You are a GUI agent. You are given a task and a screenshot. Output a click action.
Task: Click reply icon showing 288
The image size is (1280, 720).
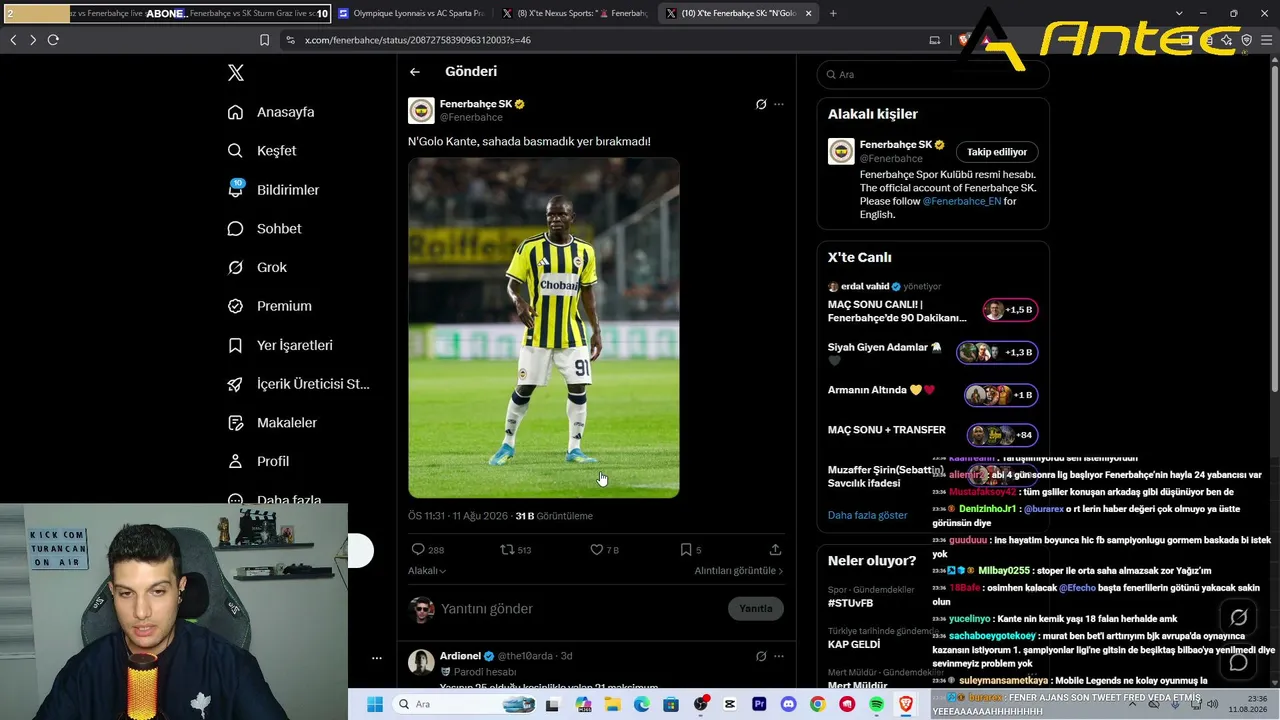coord(418,549)
